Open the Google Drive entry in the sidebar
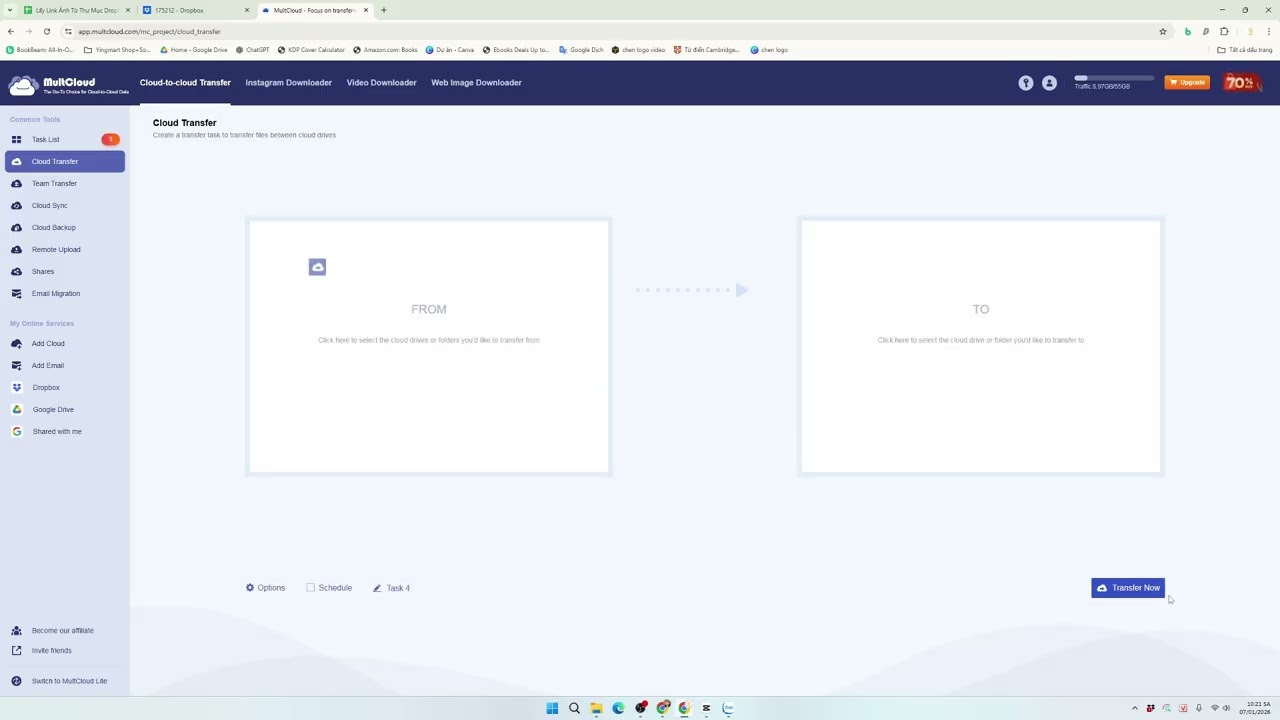 [64, 409]
